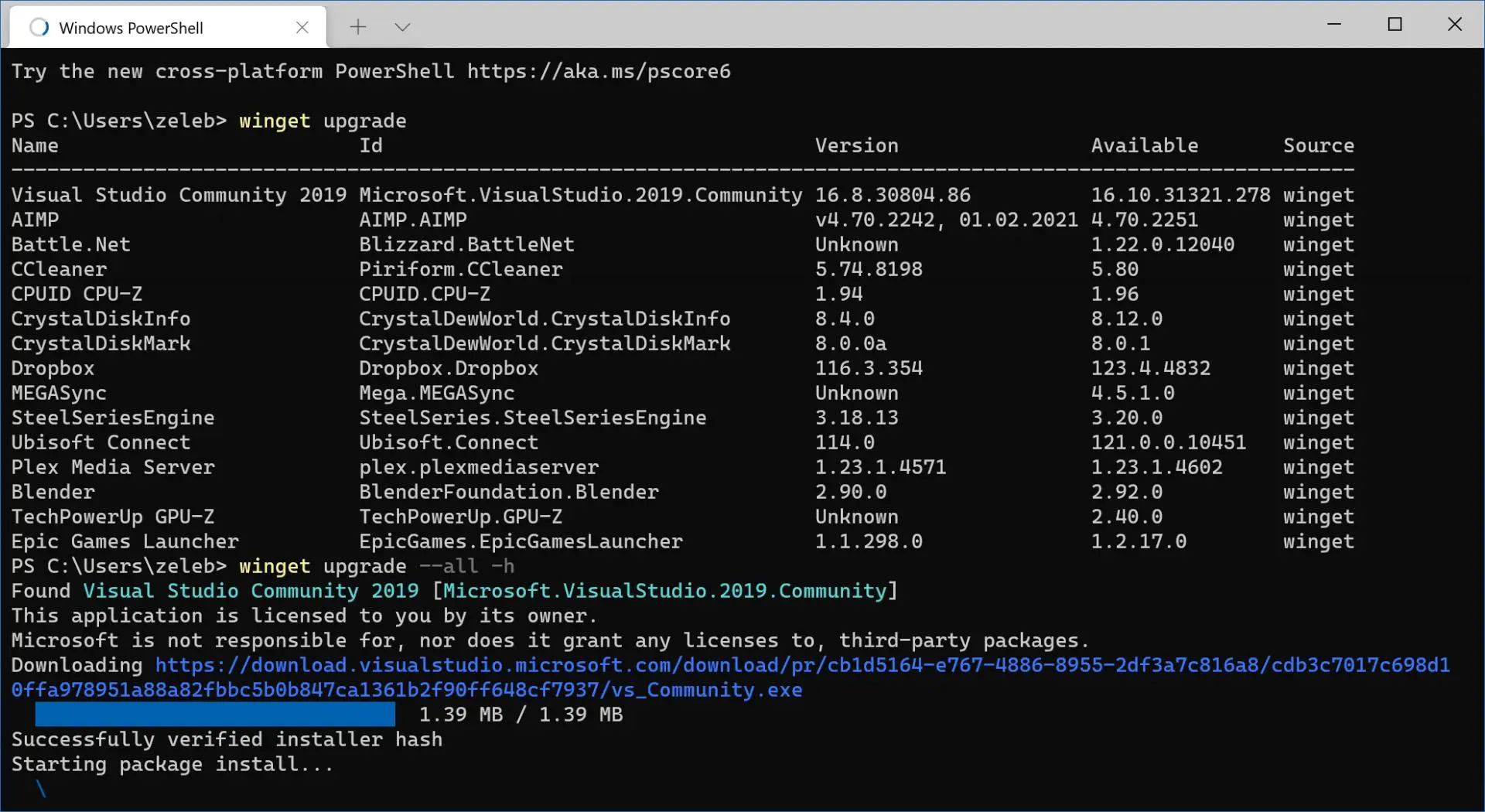Close the terminal window
Image resolution: width=1485 pixels, height=812 pixels.
[x=1455, y=24]
